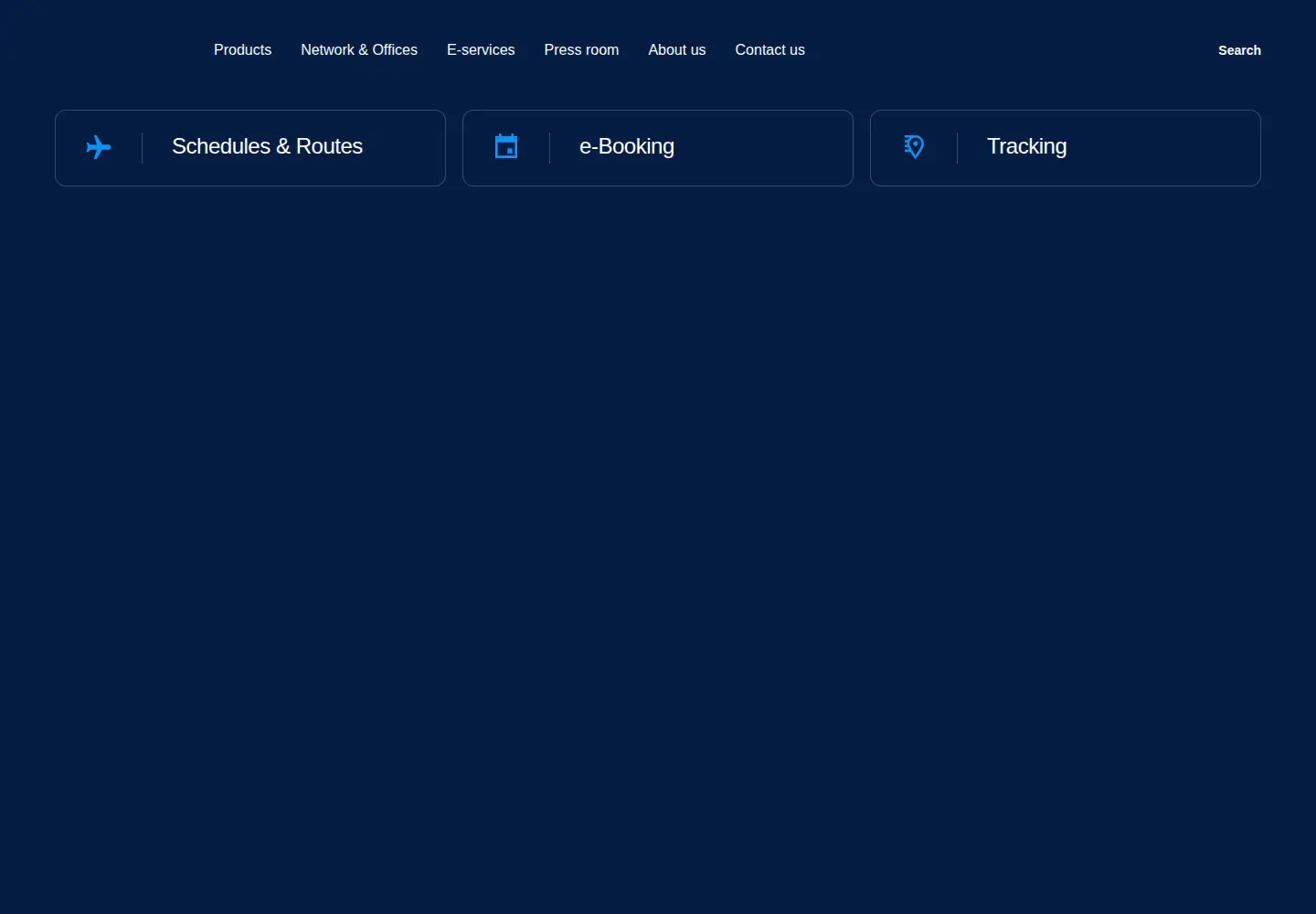
Task: Open the Tracking card
Action: [1066, 148]
